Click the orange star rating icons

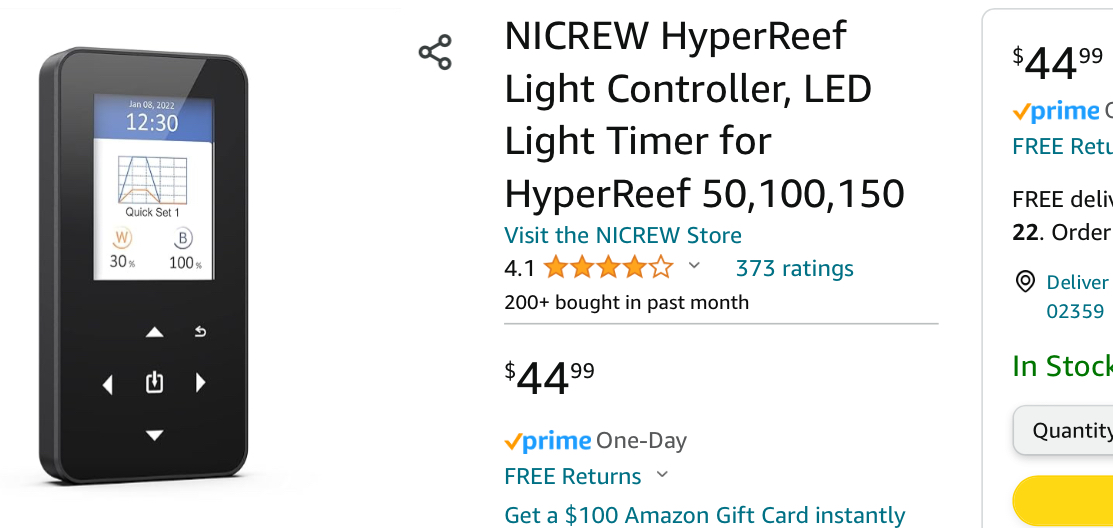click(x=608, y=268)
